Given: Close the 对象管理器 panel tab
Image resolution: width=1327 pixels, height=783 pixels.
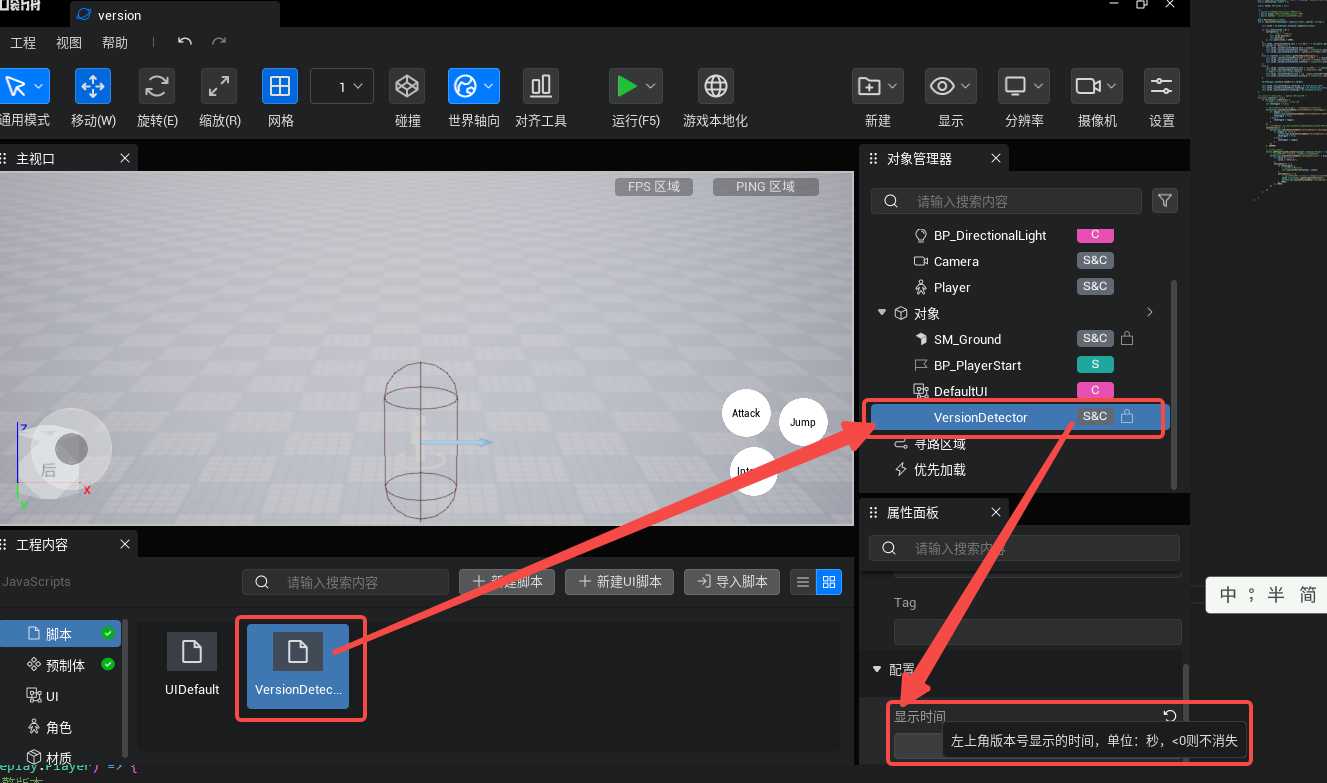Looking at the screenshot, I should point(996,158).
